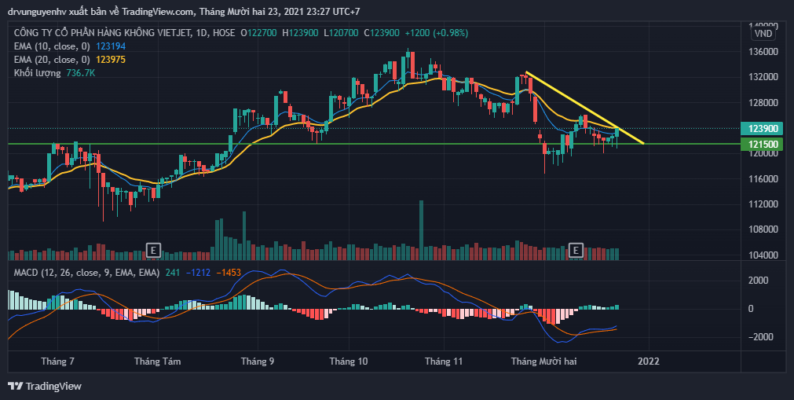Screen dimensions: 794x400
Task: Click the CÔNG TY CỔ PHẦN HÀNG KHÔNG VIETJET title
Action: pos(102,33)
